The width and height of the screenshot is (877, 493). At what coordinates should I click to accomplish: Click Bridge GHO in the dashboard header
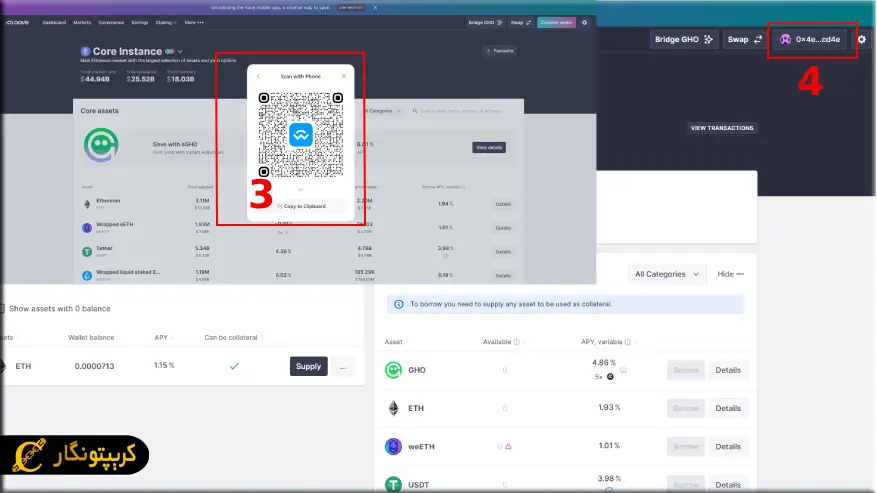click(x=683, y=39)
